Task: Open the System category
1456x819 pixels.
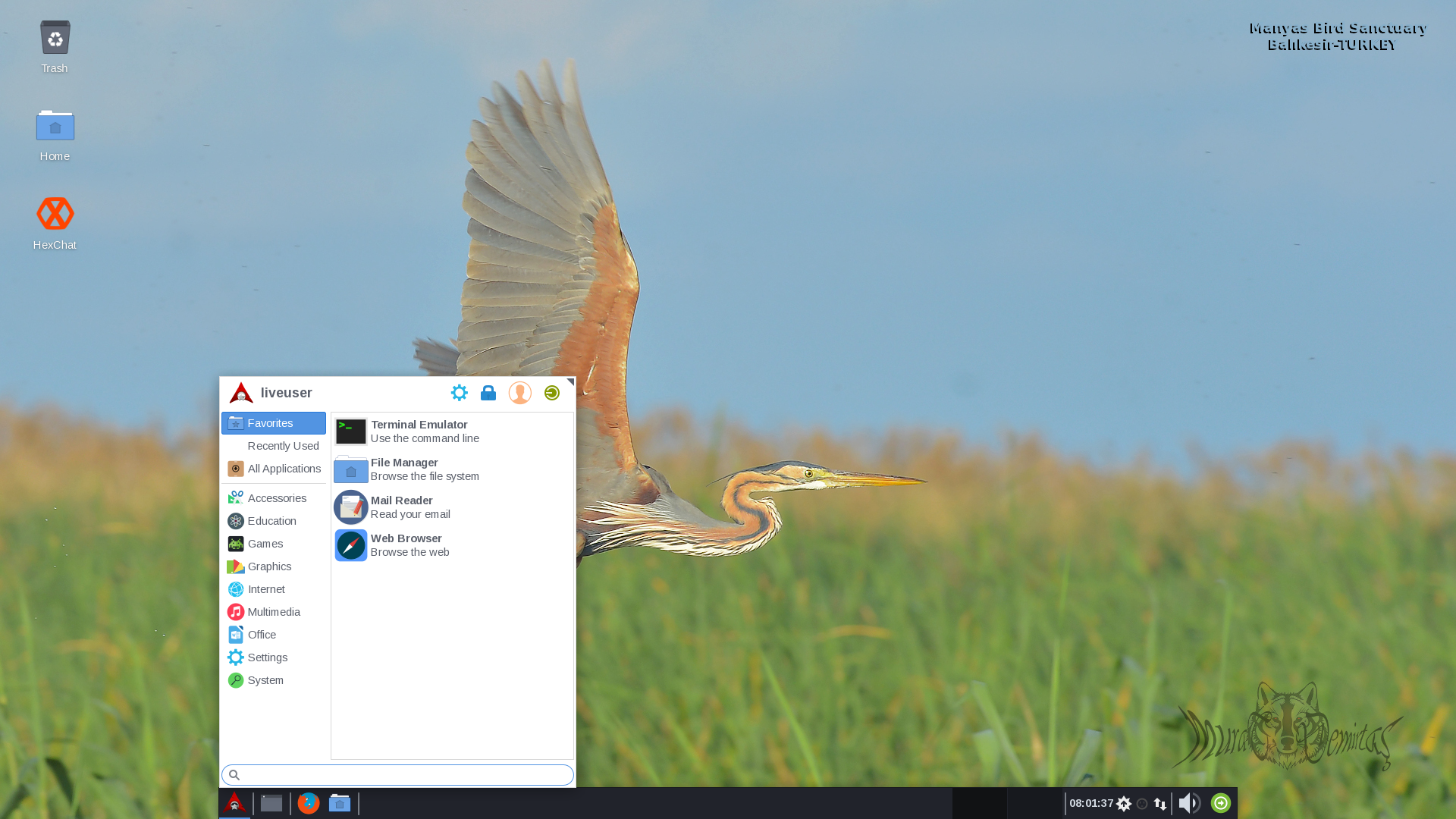Action: click(x=274, y=680)
